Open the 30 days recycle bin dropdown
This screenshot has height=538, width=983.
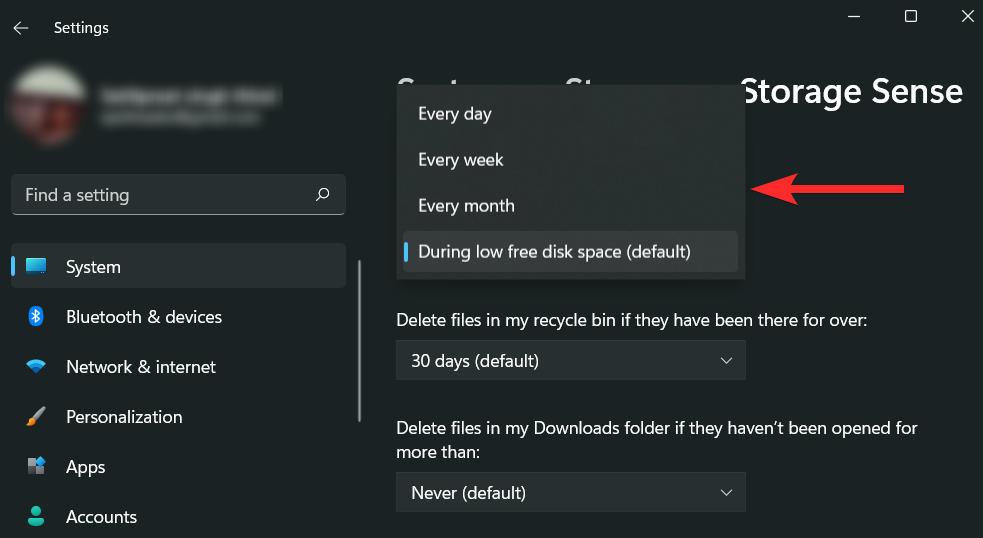(x=571, y=360)
